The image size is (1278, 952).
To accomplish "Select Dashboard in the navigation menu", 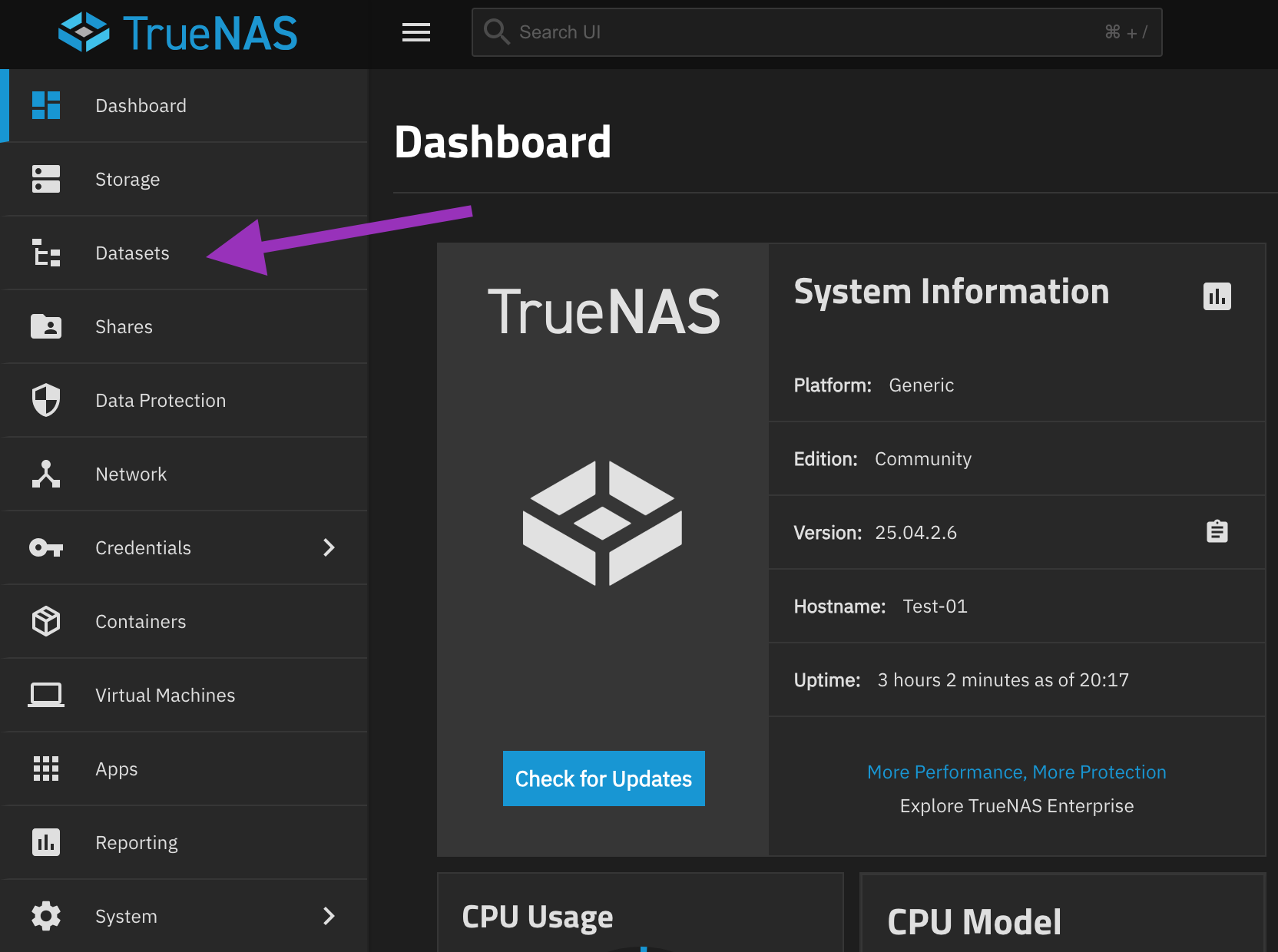I will 141,105.
